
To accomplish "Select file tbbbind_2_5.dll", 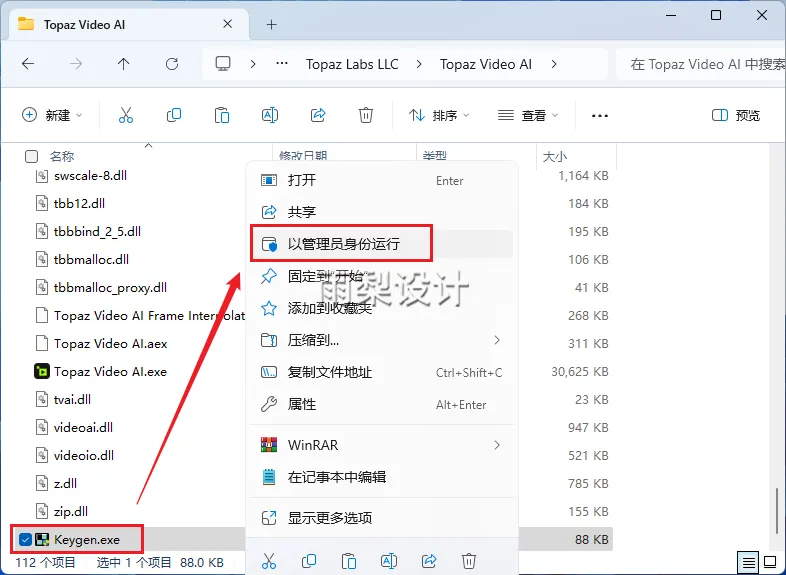I will [97, 232].
